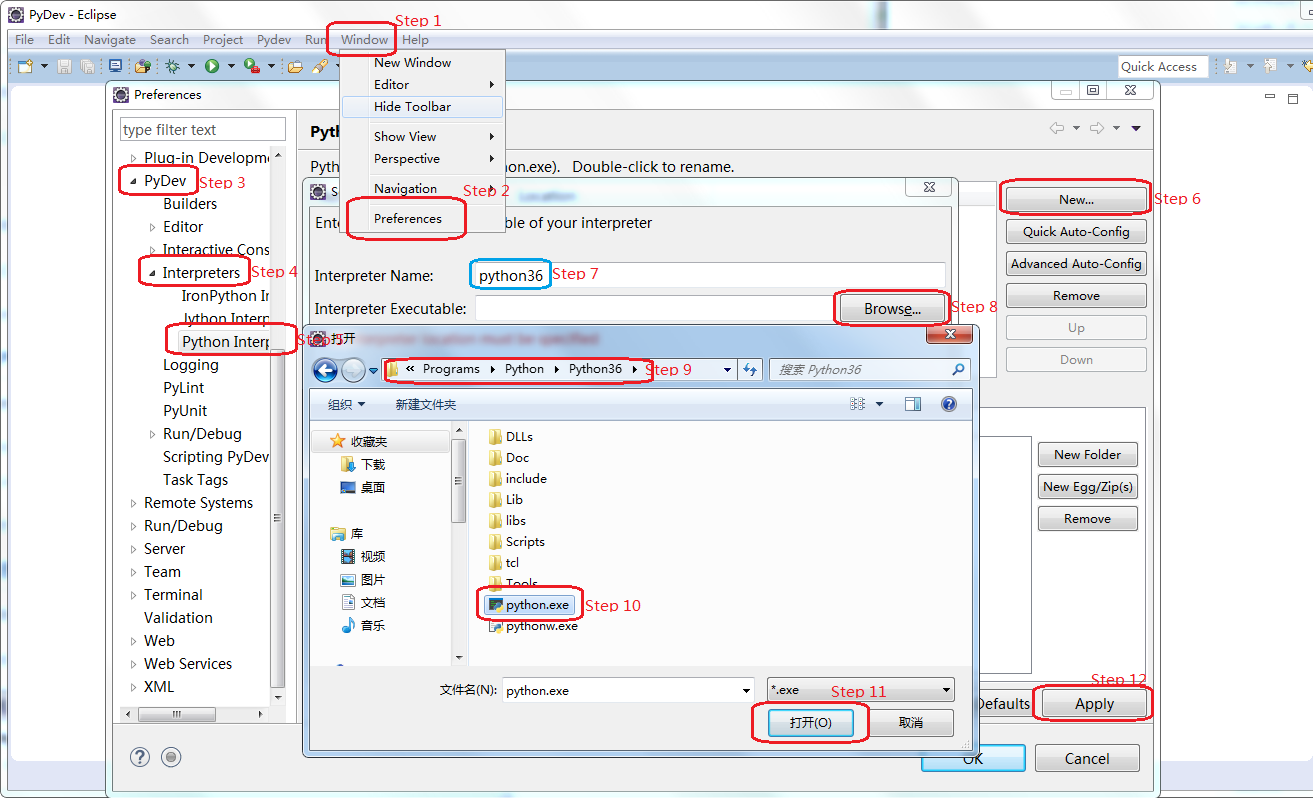This screenshot has height=798, width=1313.
Task: Open the Scripts folder
Action: tap(517, 542)
